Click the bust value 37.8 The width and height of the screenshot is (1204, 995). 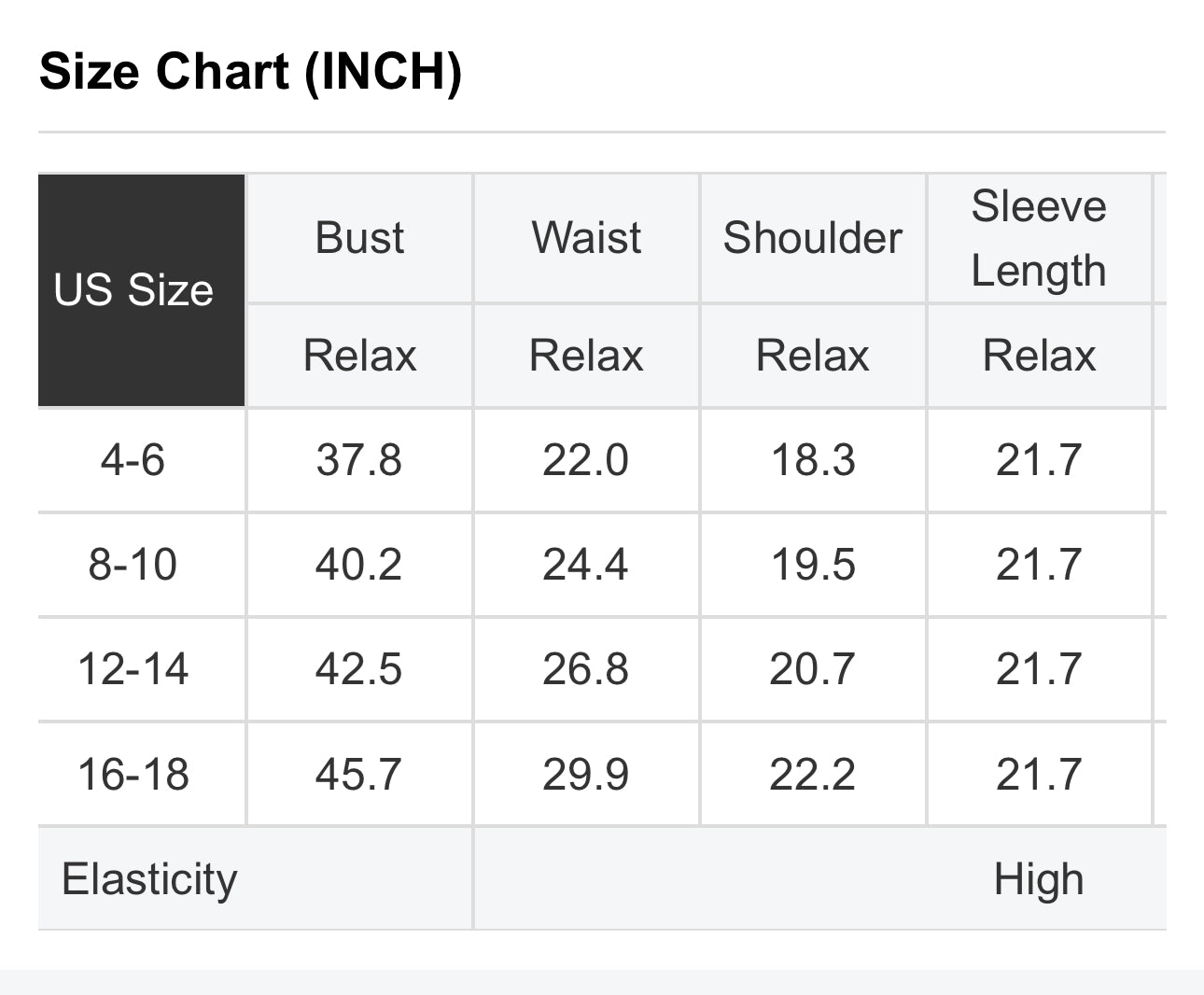coord(359,460)
